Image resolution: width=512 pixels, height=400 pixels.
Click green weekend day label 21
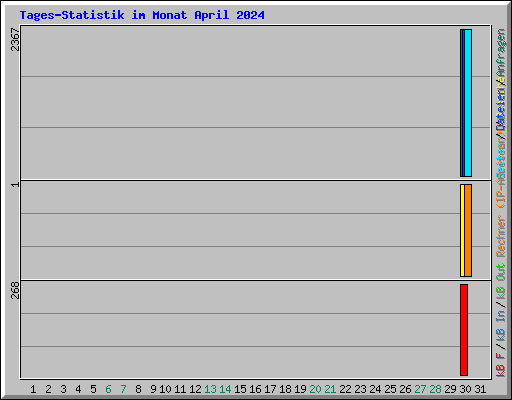click(x=330, y=389)
